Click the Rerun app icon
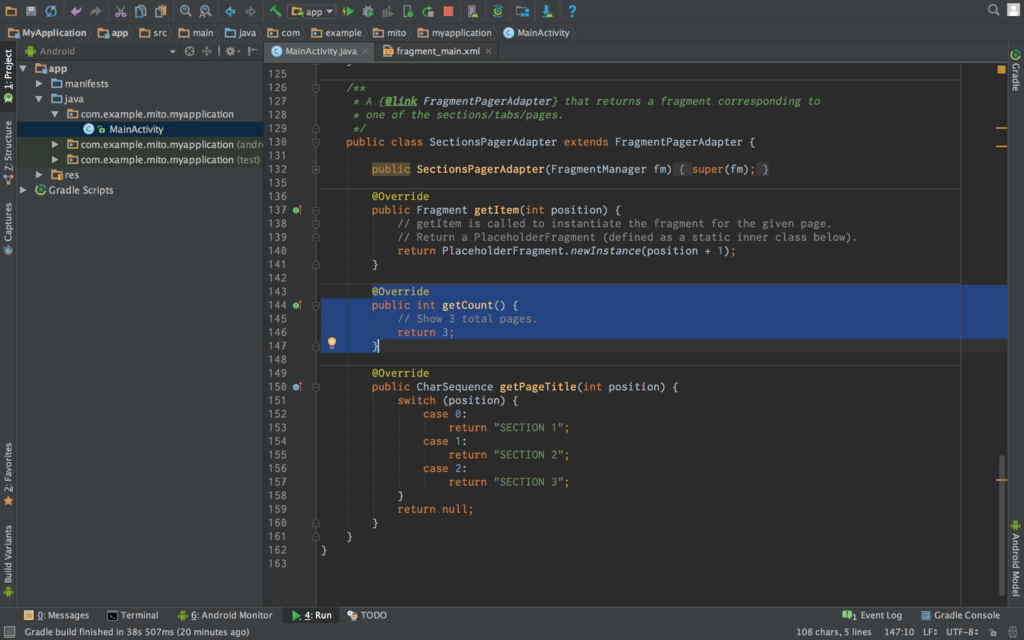The width and height of the screenshot is (1024, 640). tap(428, 11)
